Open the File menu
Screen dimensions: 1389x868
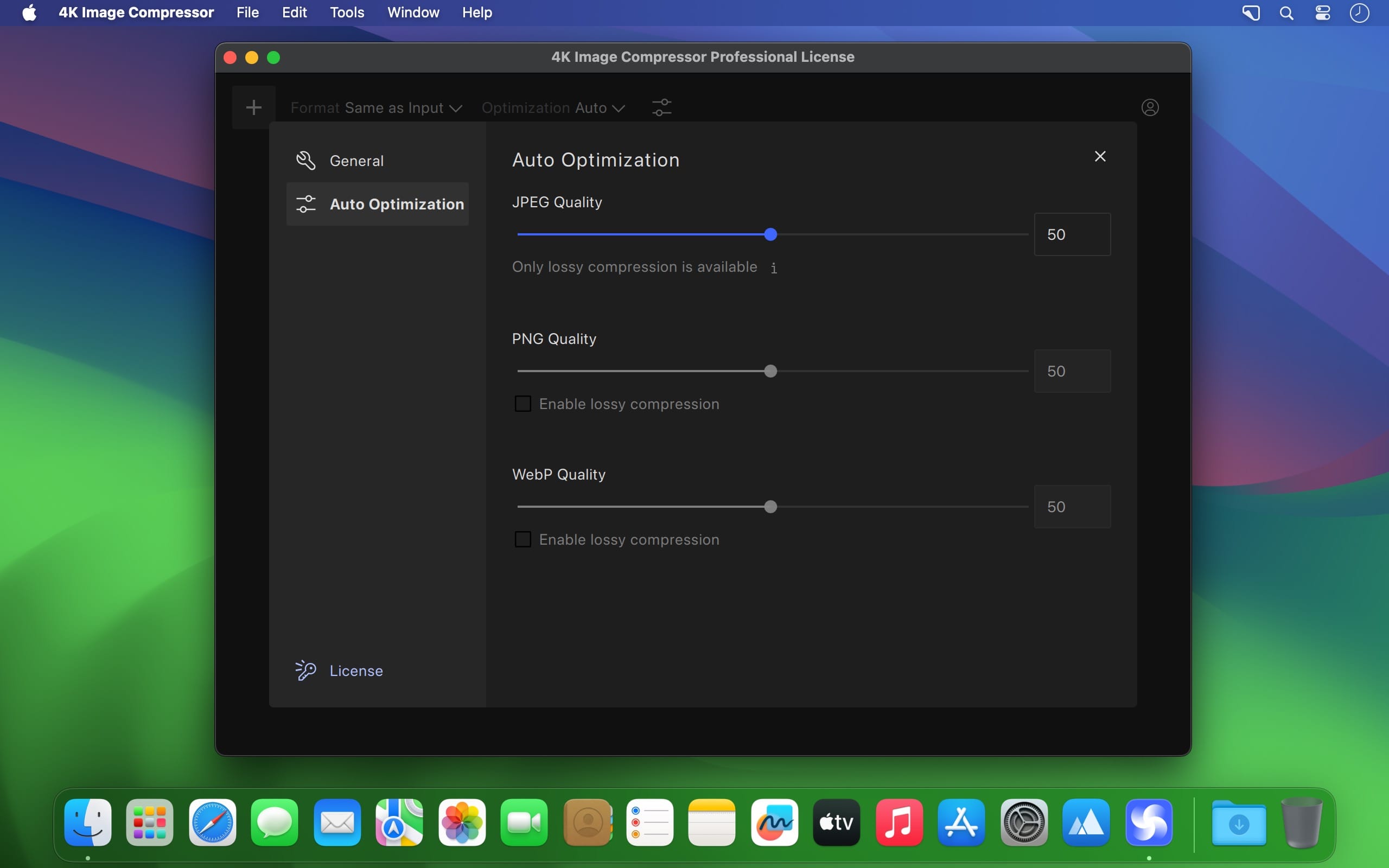pos(247,12)
